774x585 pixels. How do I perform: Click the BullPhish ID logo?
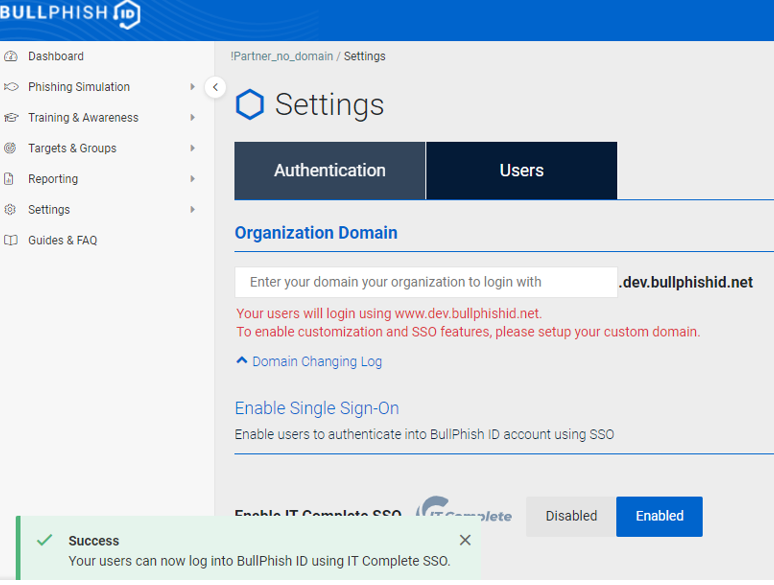70,13
